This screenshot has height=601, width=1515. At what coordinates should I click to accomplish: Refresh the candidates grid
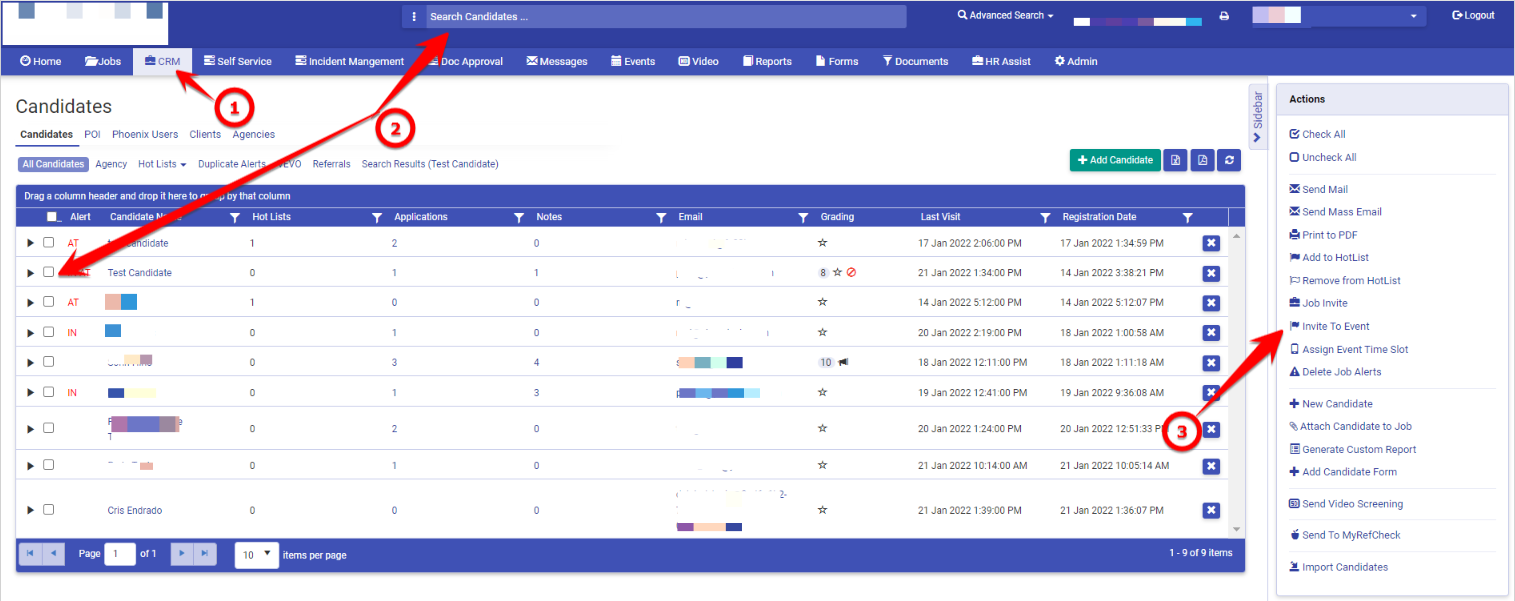coord(1229,160)
